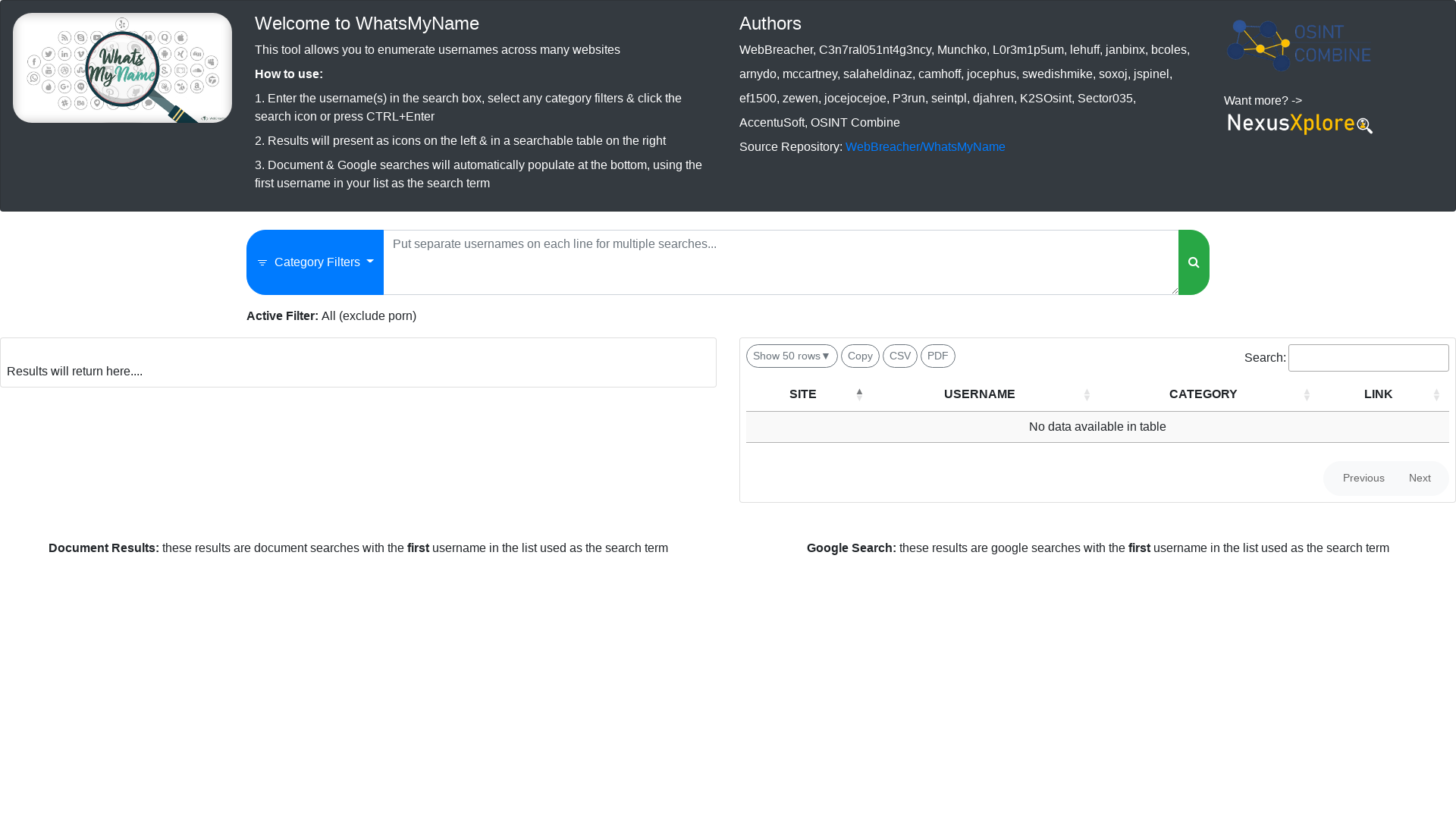Click the 'Authors' heading

click(x=770, y=24)
